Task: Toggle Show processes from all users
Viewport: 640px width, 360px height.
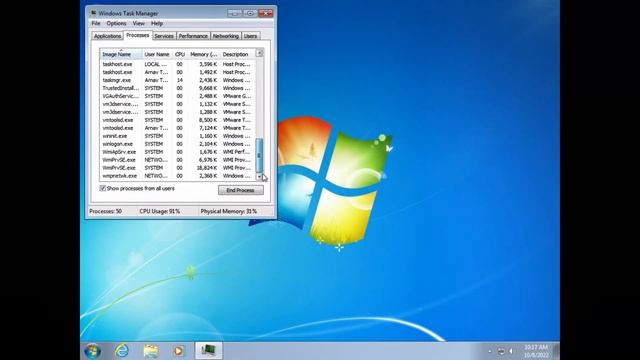Action: click(x=103, y=188)
